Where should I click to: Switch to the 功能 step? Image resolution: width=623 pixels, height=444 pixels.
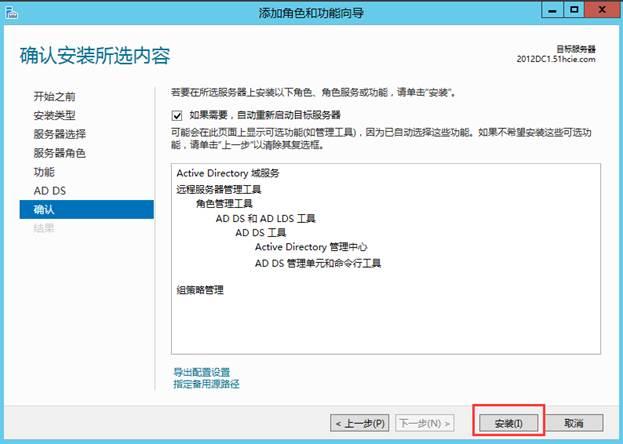point(44,172)
